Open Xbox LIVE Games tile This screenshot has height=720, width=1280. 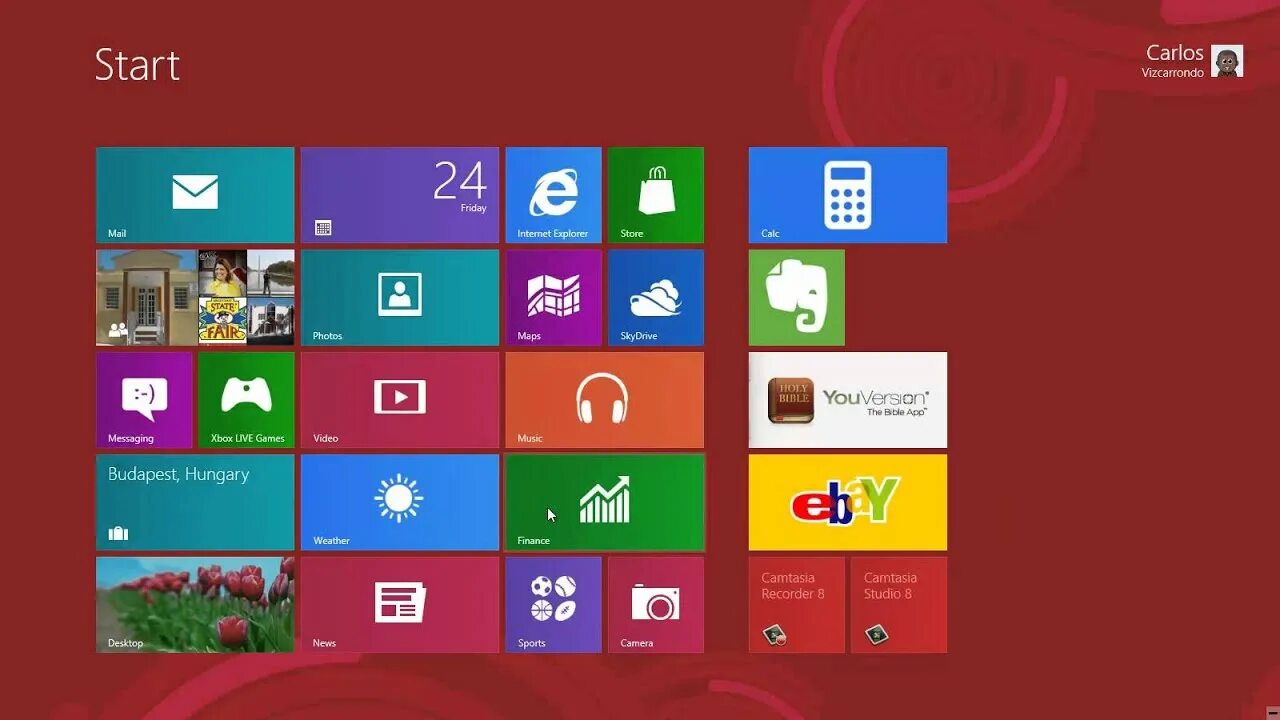246,400
